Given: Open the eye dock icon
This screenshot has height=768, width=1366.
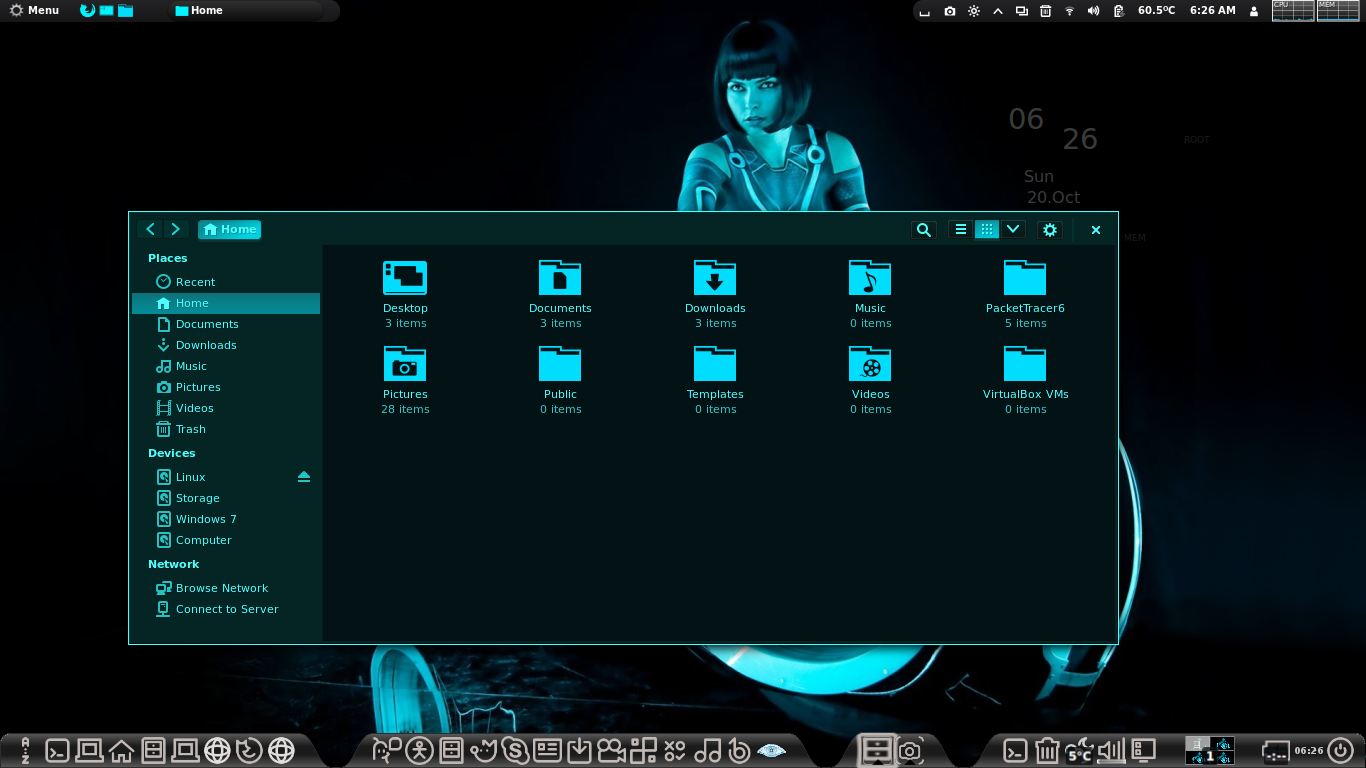Looking at the screenshot, I should (771, 750).
